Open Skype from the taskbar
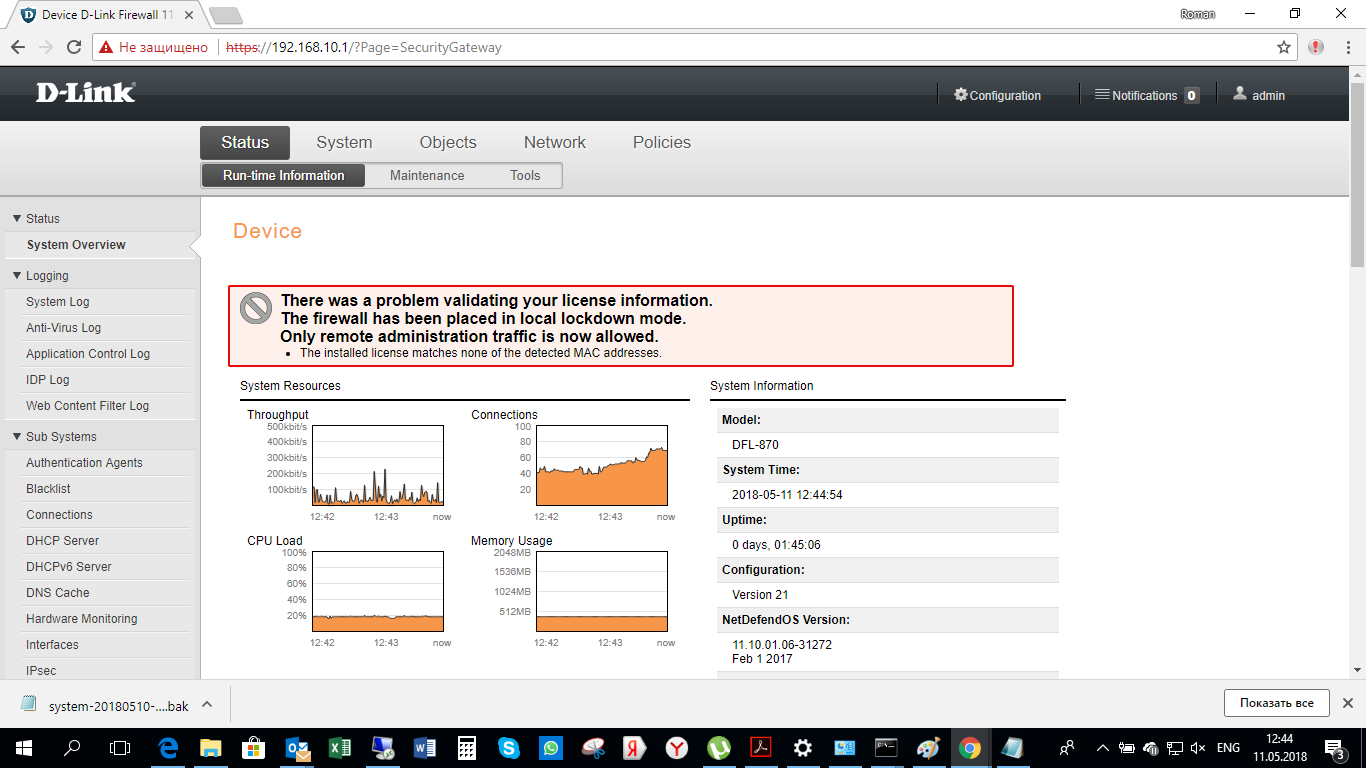This screenshot has height=768, width=1366. point(509,747)
